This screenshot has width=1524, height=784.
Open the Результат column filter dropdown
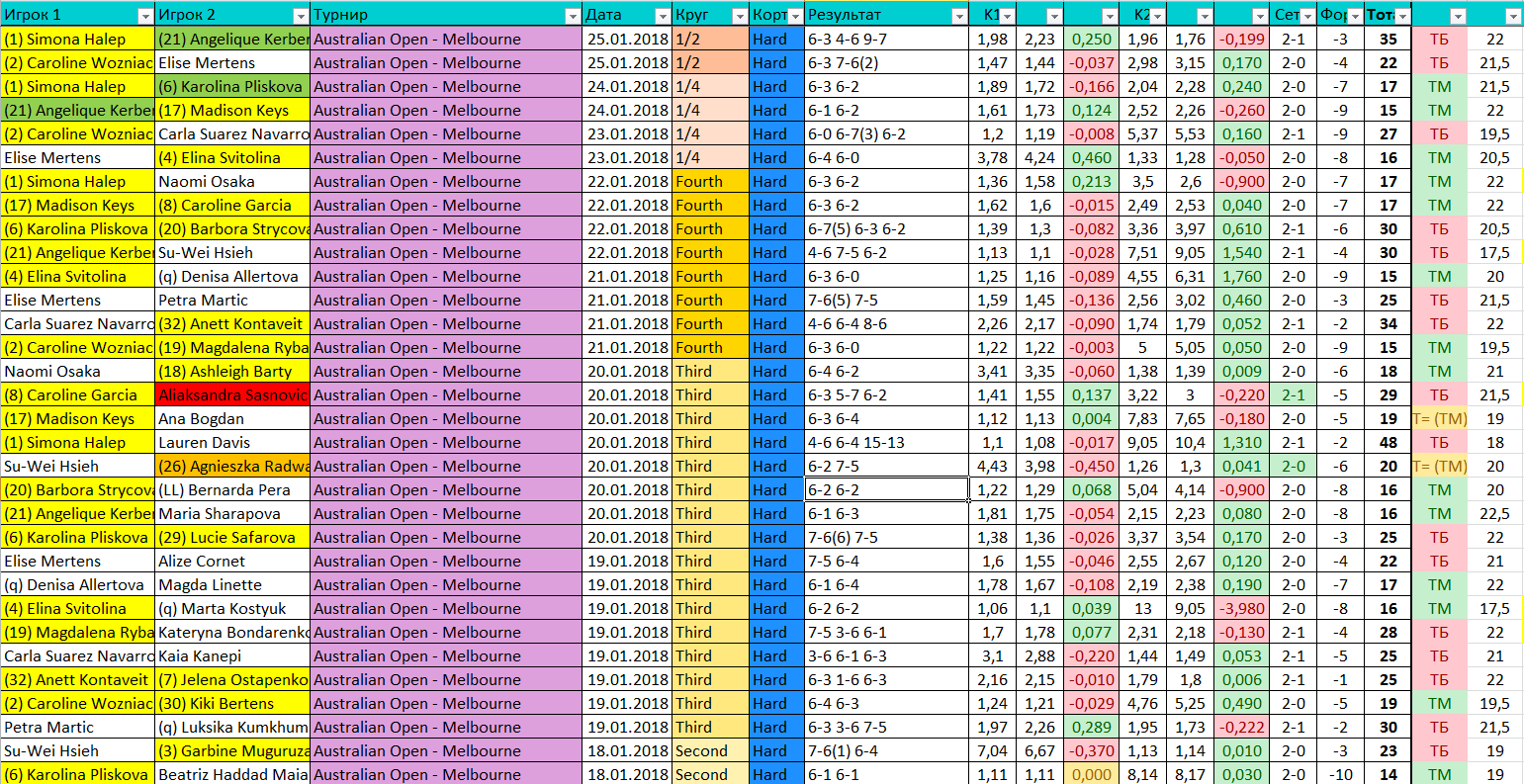click(x=958, y=16)
